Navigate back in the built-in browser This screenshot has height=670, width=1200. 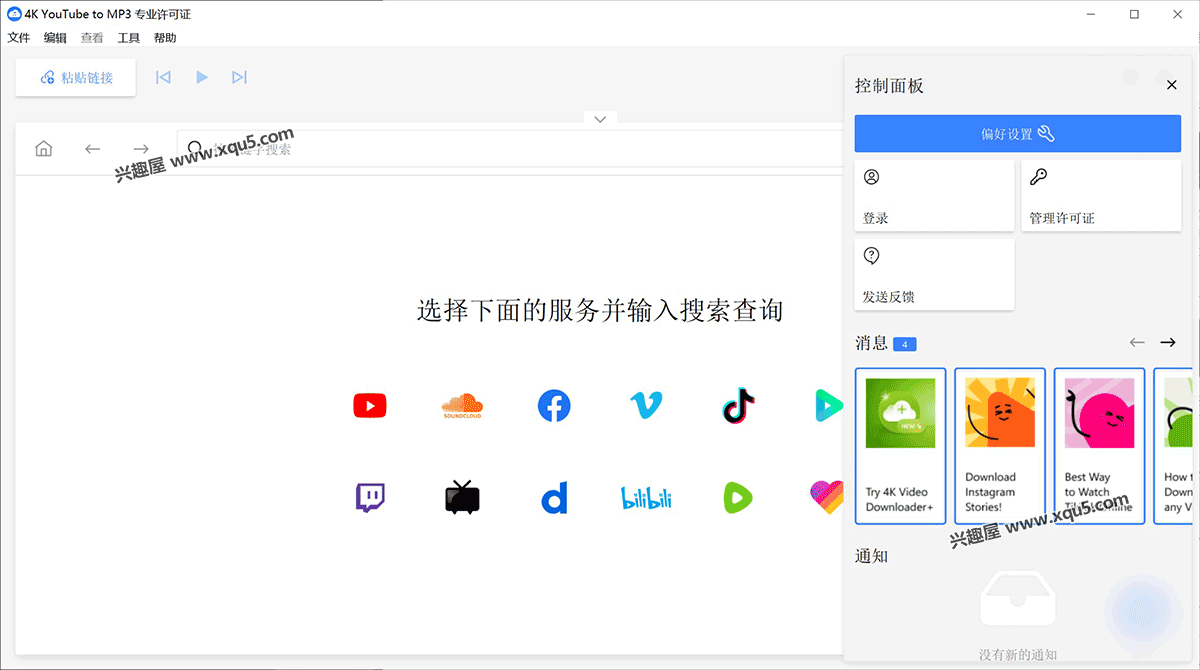(x=93, y=149)
